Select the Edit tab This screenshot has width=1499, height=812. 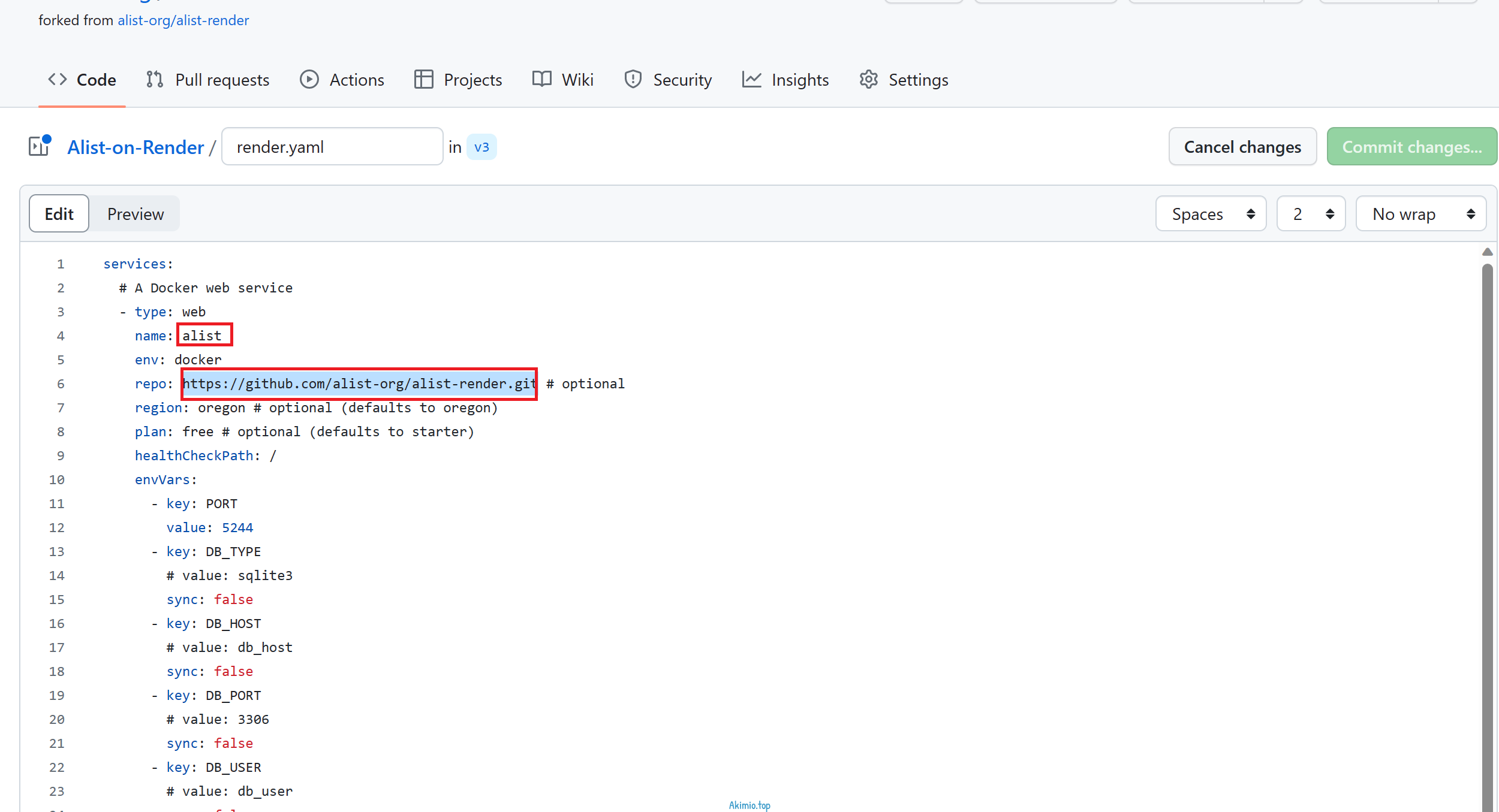point(58,214)
